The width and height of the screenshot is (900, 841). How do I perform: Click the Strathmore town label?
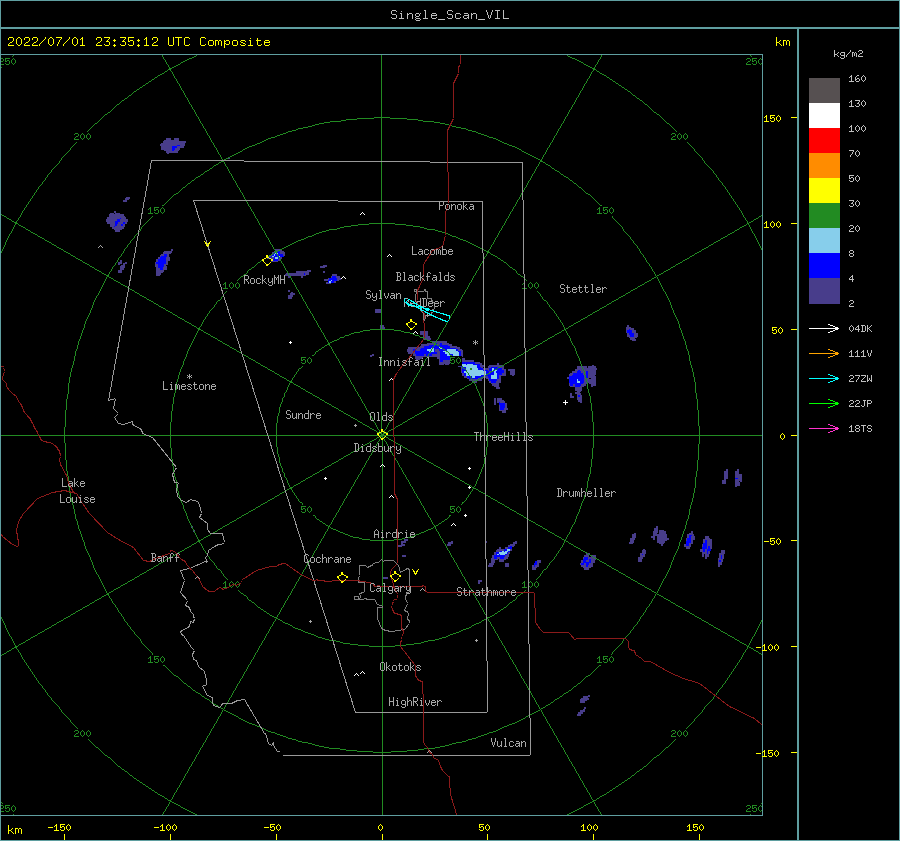pos(486,592)
